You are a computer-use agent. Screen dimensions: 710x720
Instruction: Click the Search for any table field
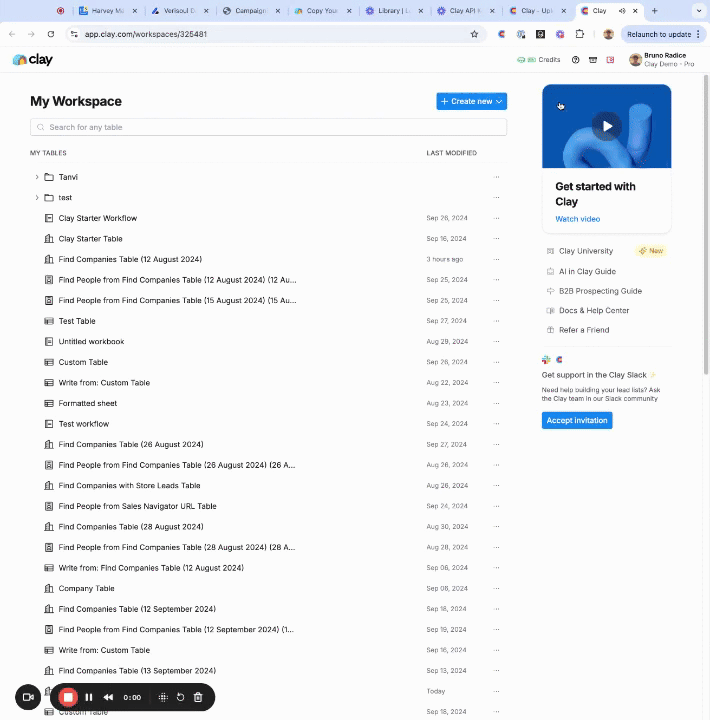(x=268, y=127)
